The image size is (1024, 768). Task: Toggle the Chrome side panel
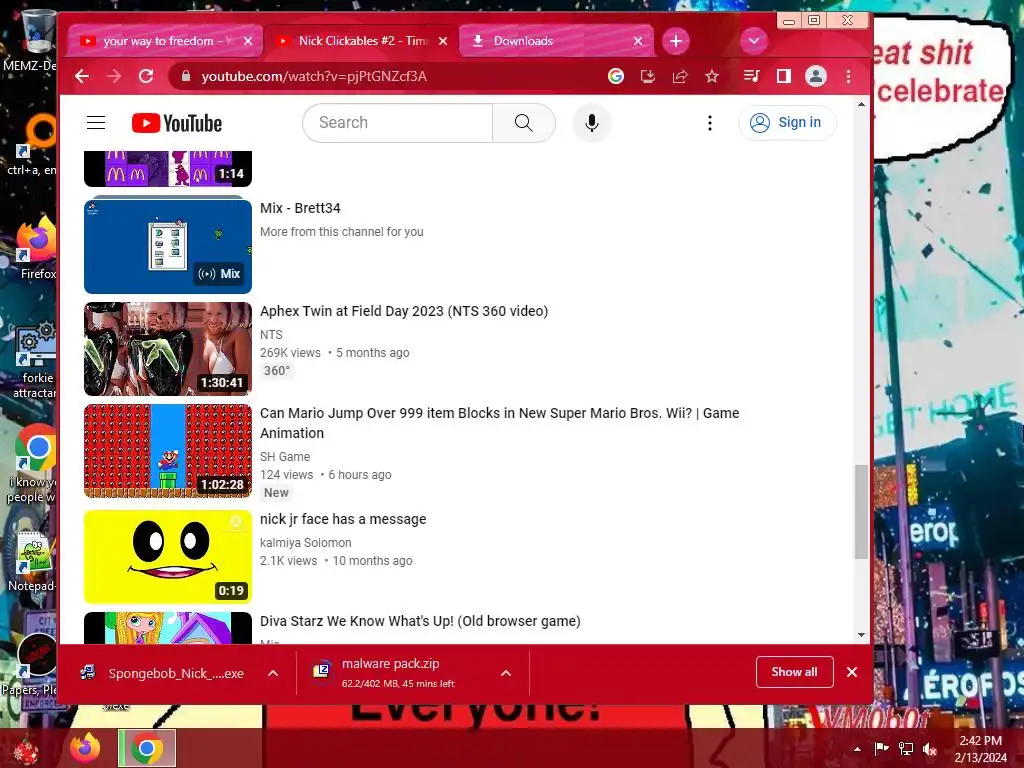click(x=784, y=76)
